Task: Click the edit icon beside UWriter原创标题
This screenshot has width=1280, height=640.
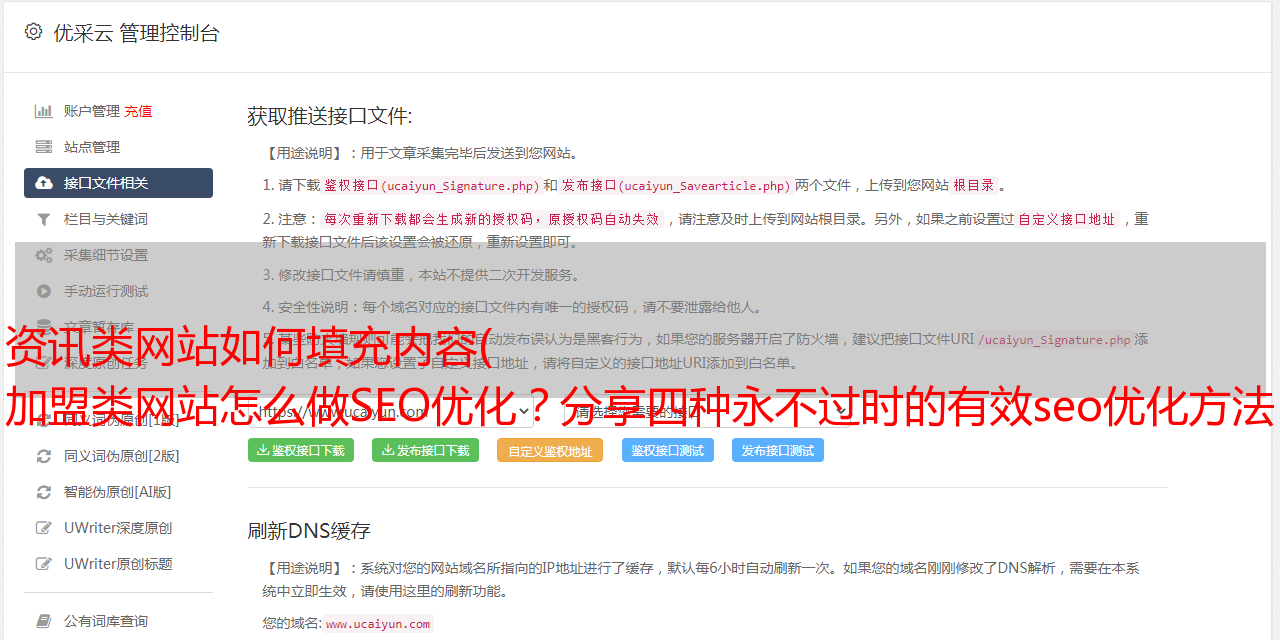Action: pos(44,564)
